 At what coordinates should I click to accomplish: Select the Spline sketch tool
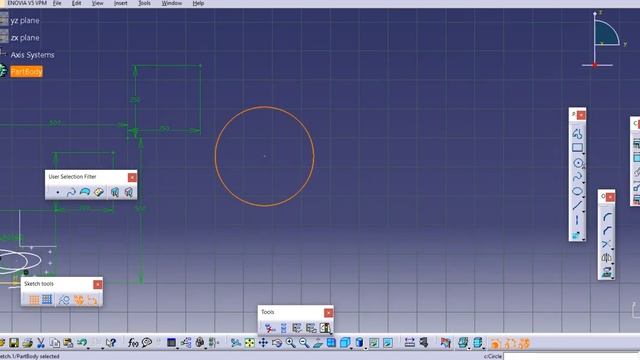[x=577, y=177]
